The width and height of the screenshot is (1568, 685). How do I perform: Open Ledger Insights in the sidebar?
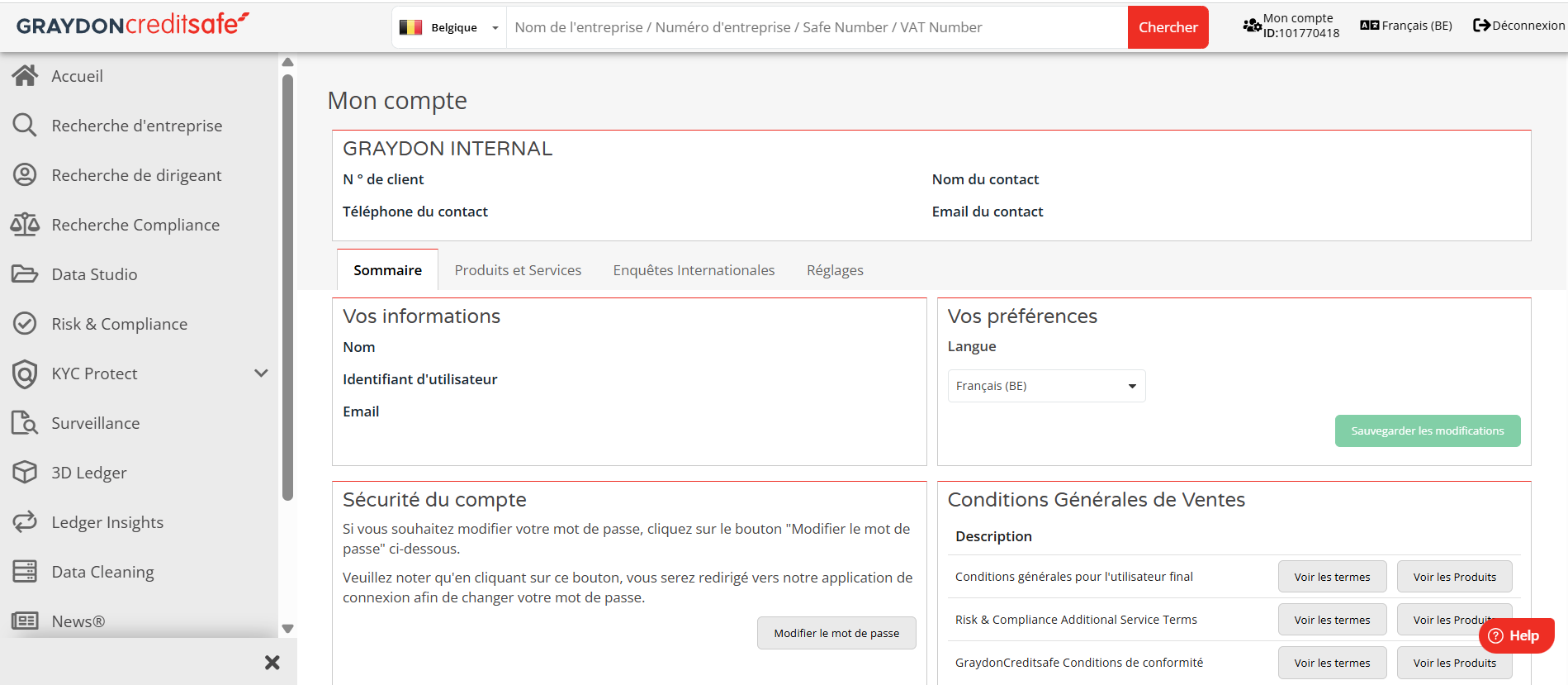(107, 522)
